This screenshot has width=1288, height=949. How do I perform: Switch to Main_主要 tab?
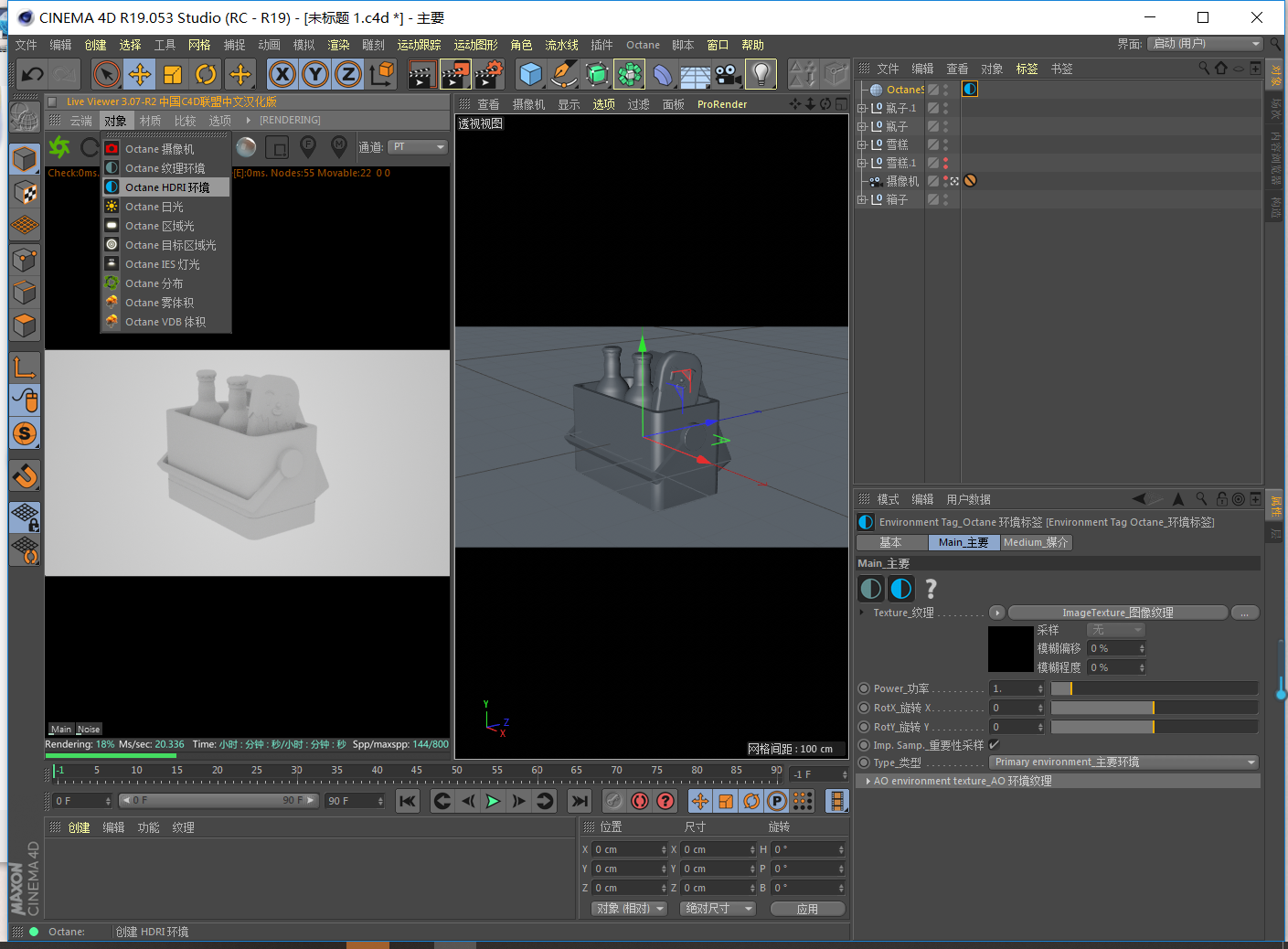tap(963, 542)
